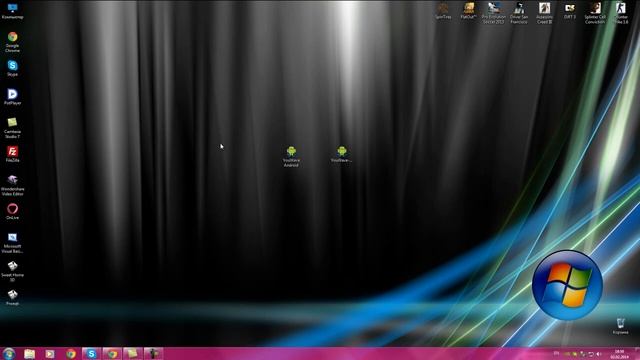The width and height of the screenshot is (640, 360).
Task: Open the Driver San Francisco shortcut
Action: click(519, 13)
